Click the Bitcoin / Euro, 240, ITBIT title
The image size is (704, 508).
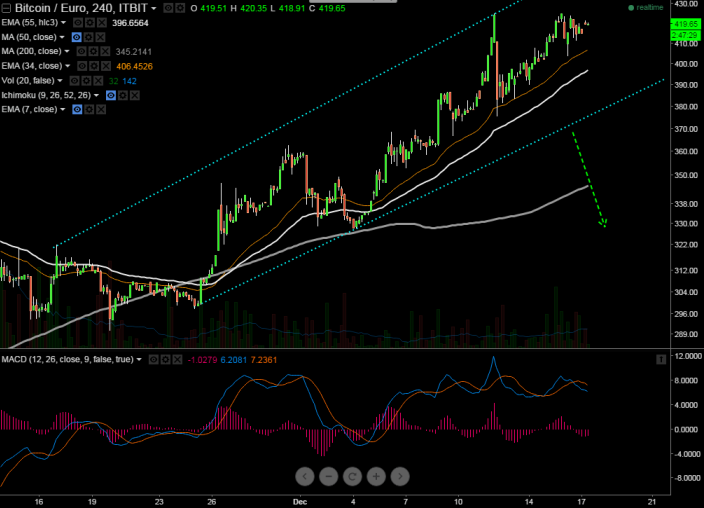coord(81,8)
